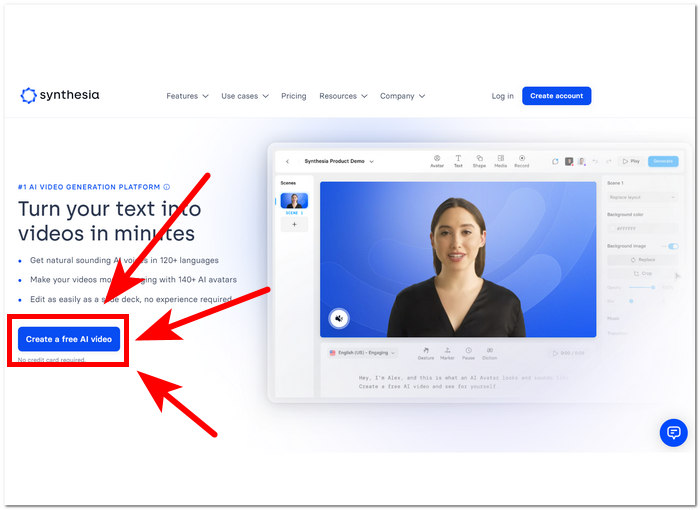Click the Synthesia logo
Image resolution: width=700 pixels, height=510 pixels.
point(60,95)
